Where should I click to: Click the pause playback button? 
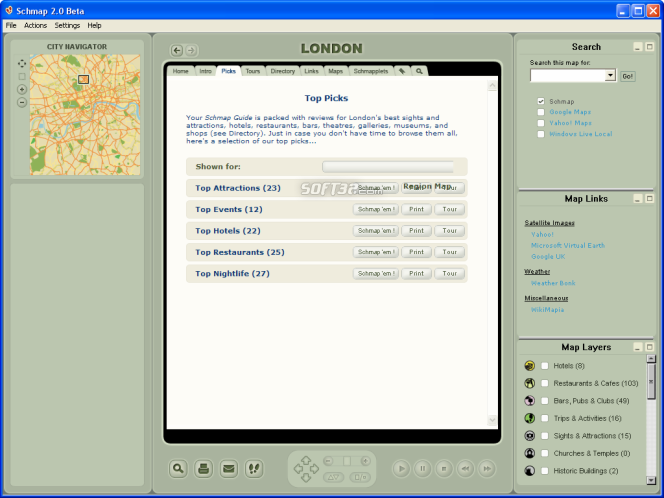(x=422, y=469)
